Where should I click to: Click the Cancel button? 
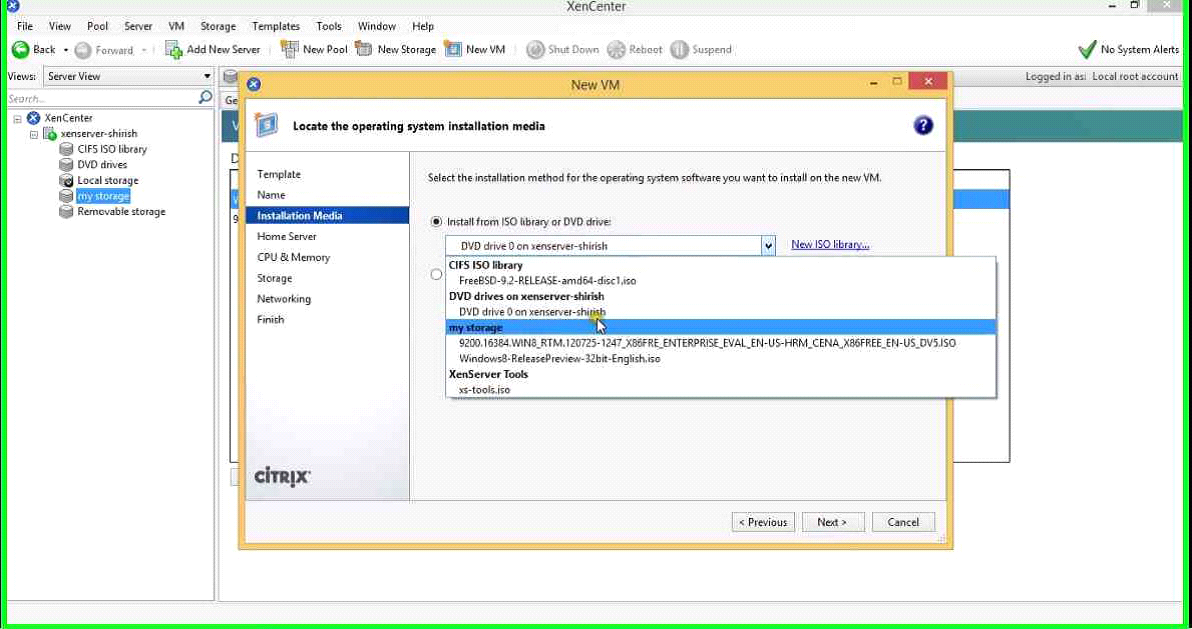coord(903,523)
